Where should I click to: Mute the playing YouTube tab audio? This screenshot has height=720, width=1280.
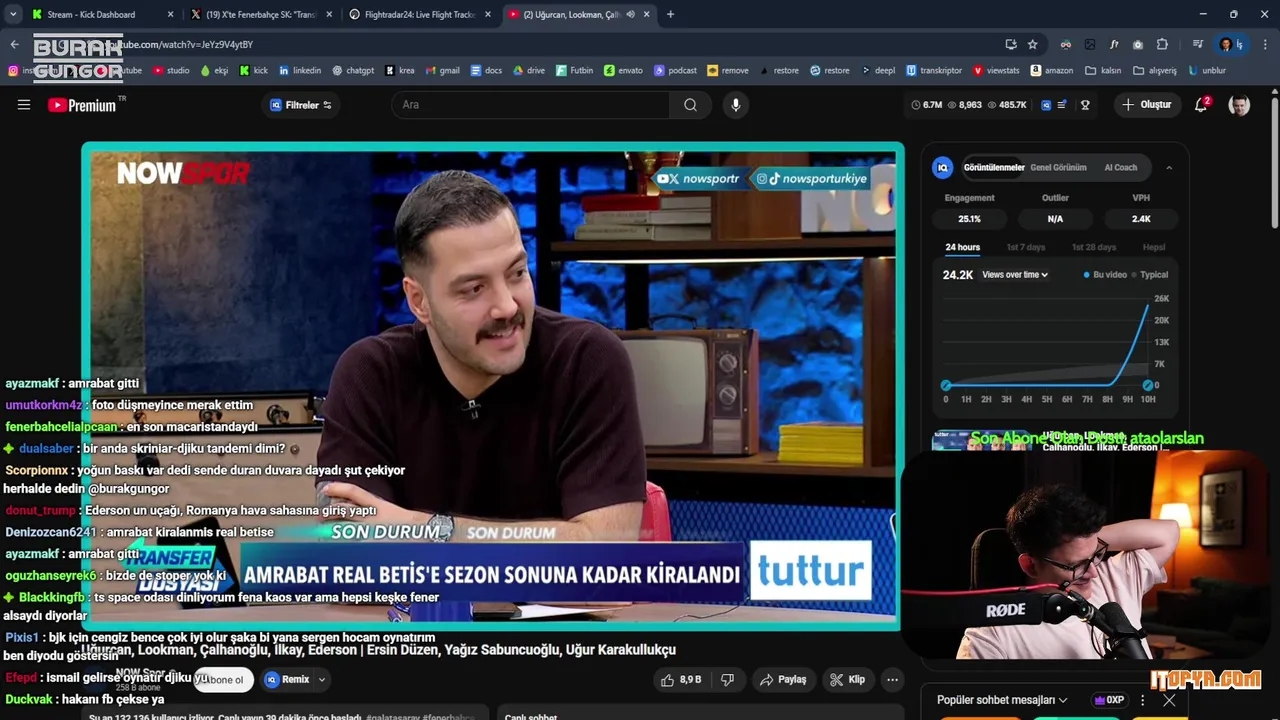[630, 14]
